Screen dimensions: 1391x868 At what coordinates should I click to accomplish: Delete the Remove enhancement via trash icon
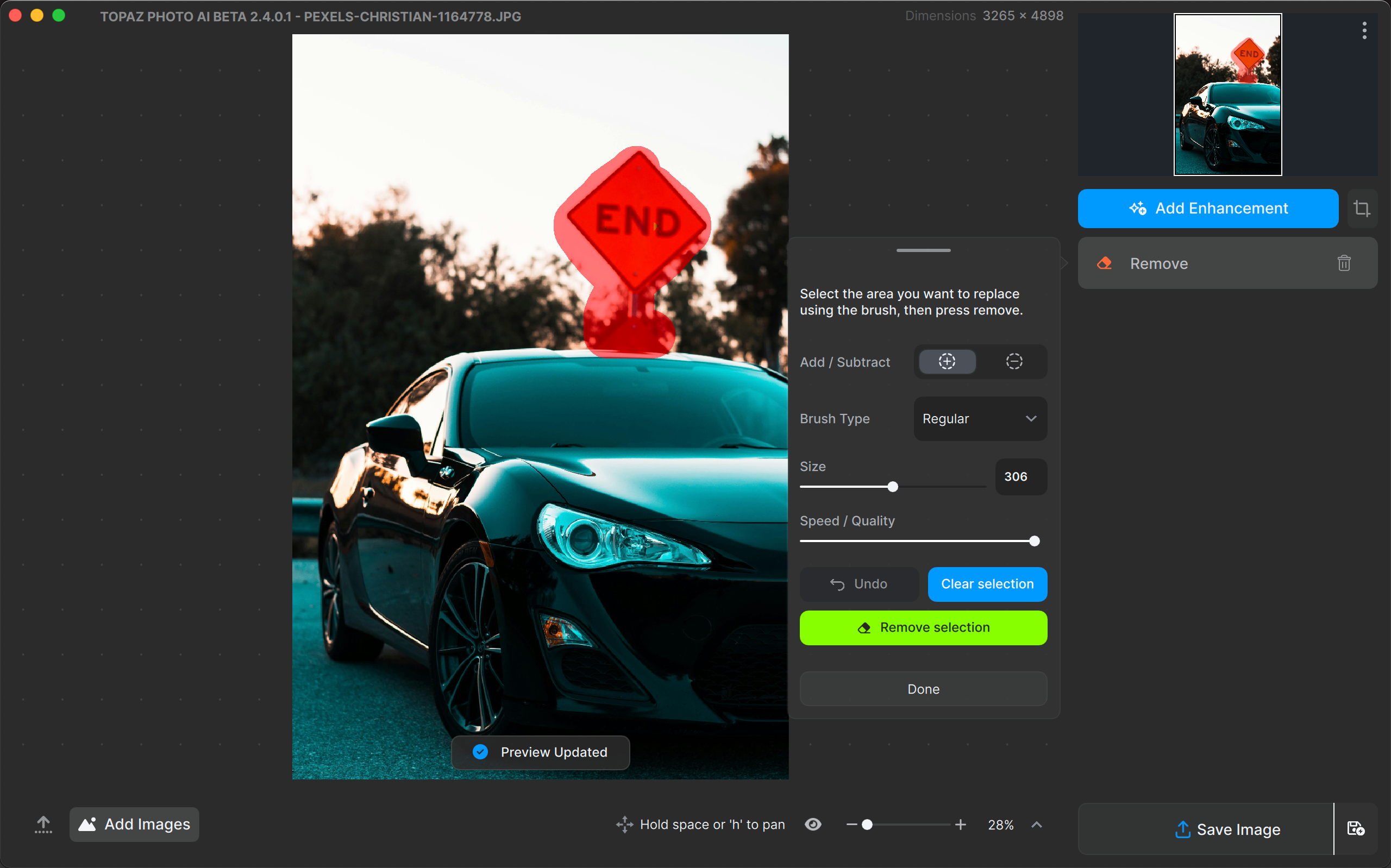1343,263
